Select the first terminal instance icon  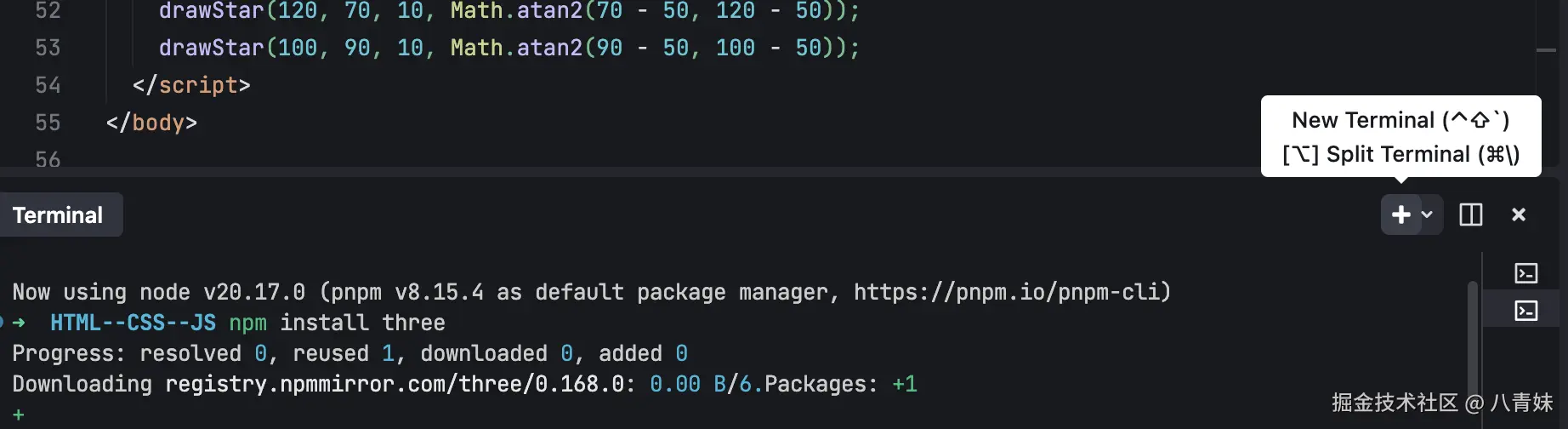pos(1526,273)
